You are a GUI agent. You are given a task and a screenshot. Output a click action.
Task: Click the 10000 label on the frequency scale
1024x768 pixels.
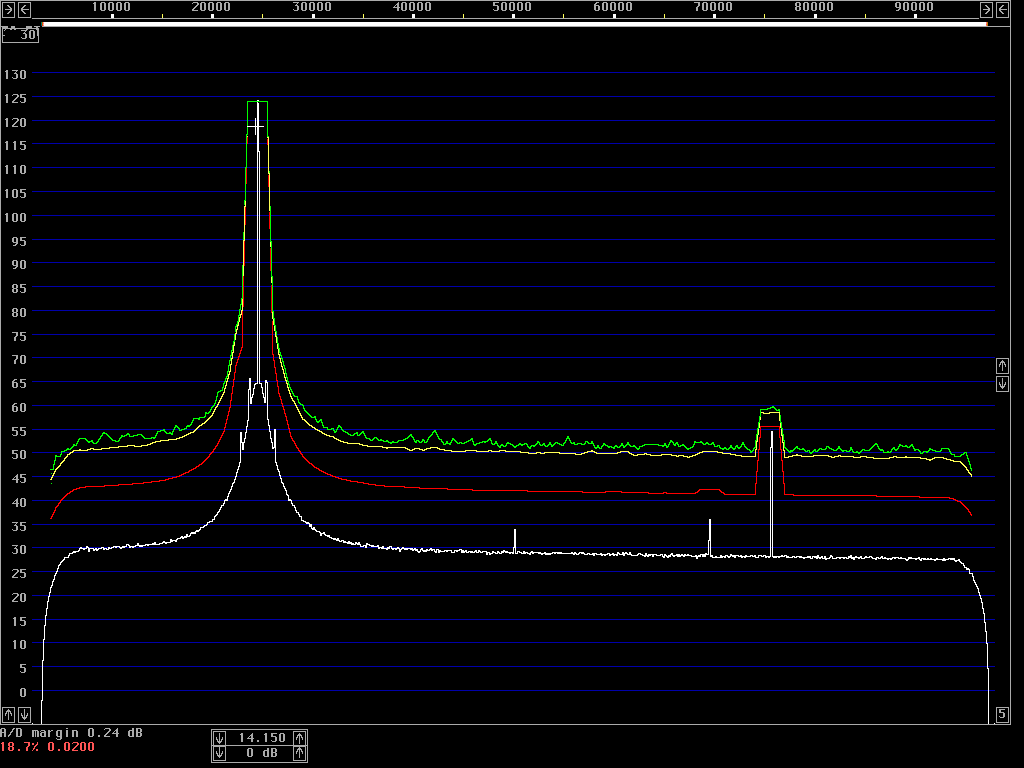coord(111,7)
